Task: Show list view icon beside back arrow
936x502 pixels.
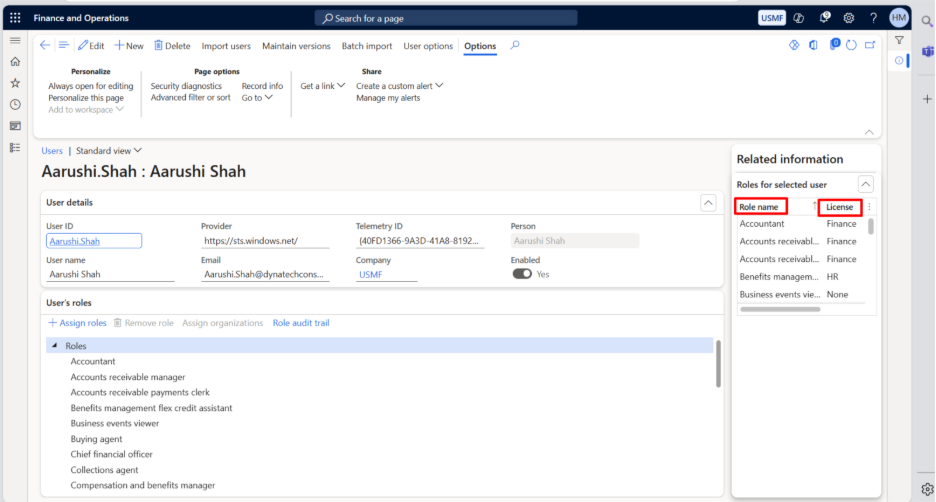Action: pyautogui.click(x=63, y=45)
